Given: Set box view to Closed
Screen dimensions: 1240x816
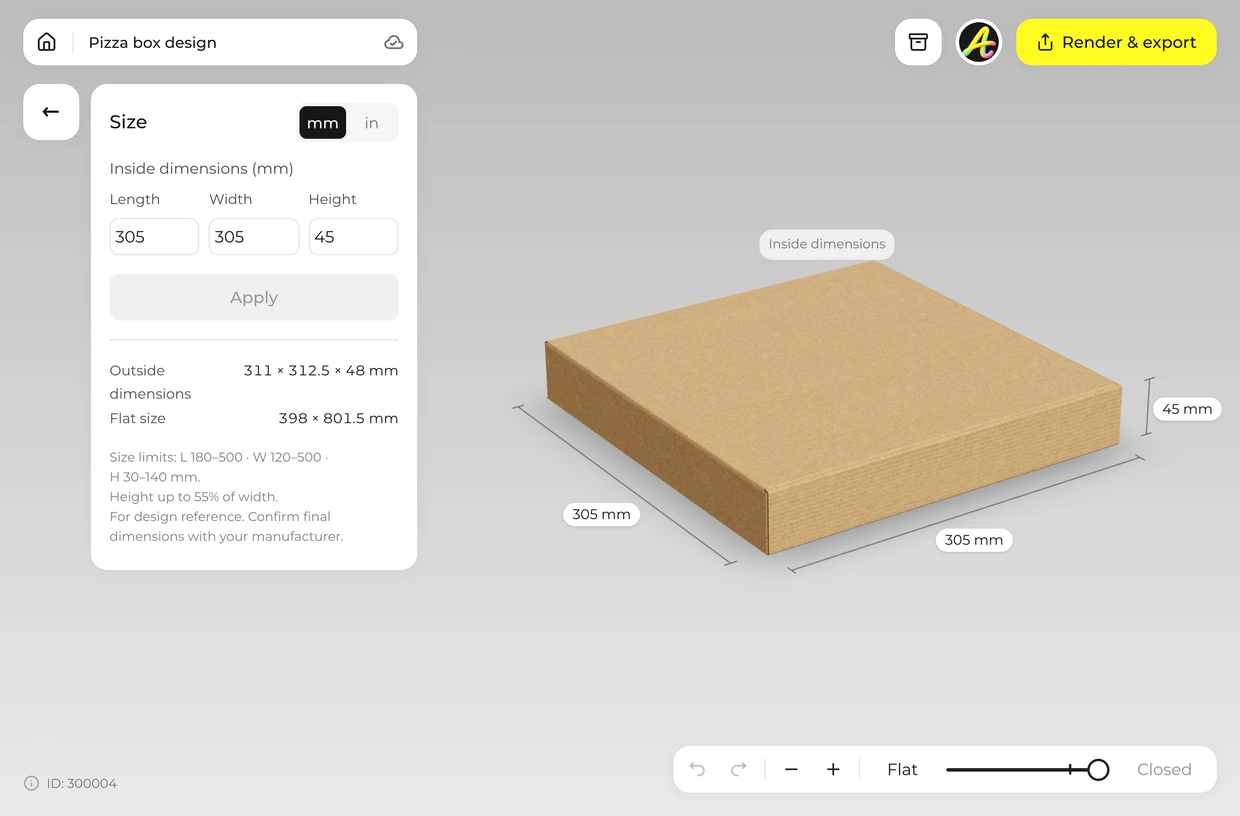Looking at the screenshot, I should point(1164,769).
